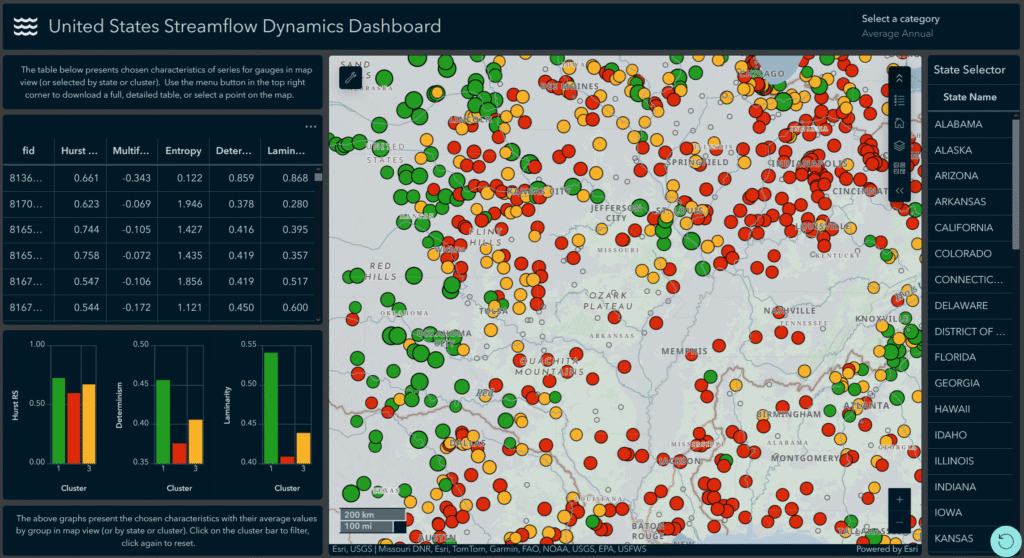Select CALIFORNIA in the State Selector
Image resolution: width=1024 pixels, height=558 pixels.
coord(963,228)
